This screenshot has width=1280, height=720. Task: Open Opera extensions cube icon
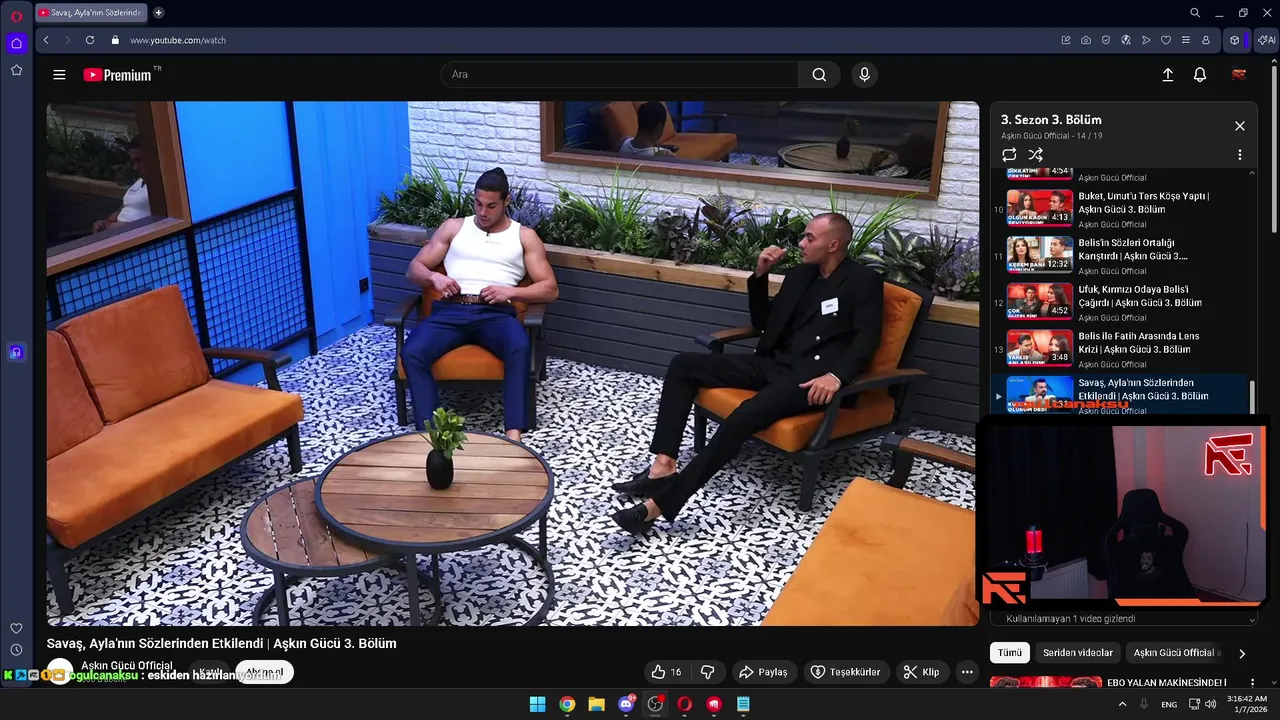1235,40
